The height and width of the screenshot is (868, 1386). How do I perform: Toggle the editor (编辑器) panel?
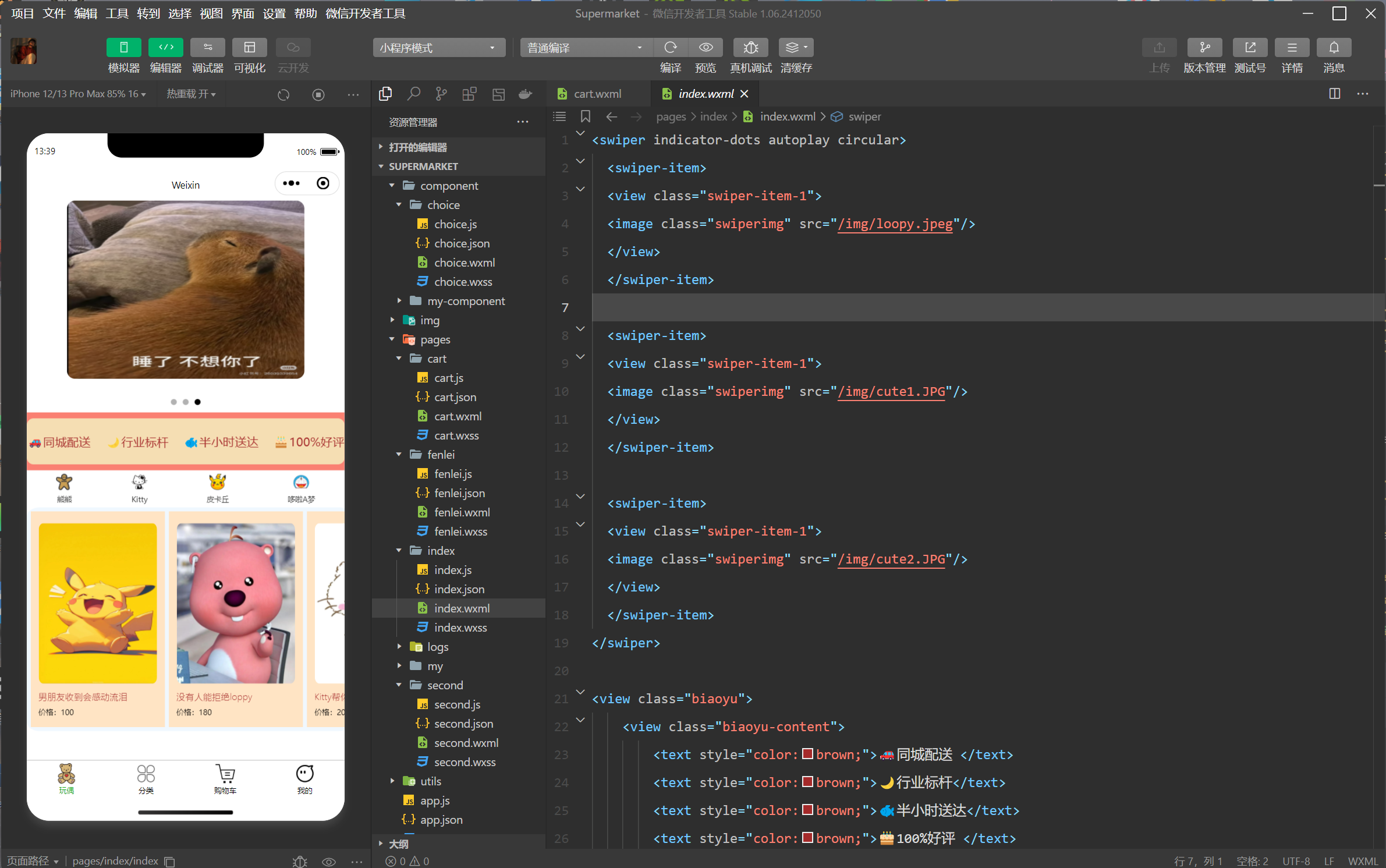tap(165, 48)
